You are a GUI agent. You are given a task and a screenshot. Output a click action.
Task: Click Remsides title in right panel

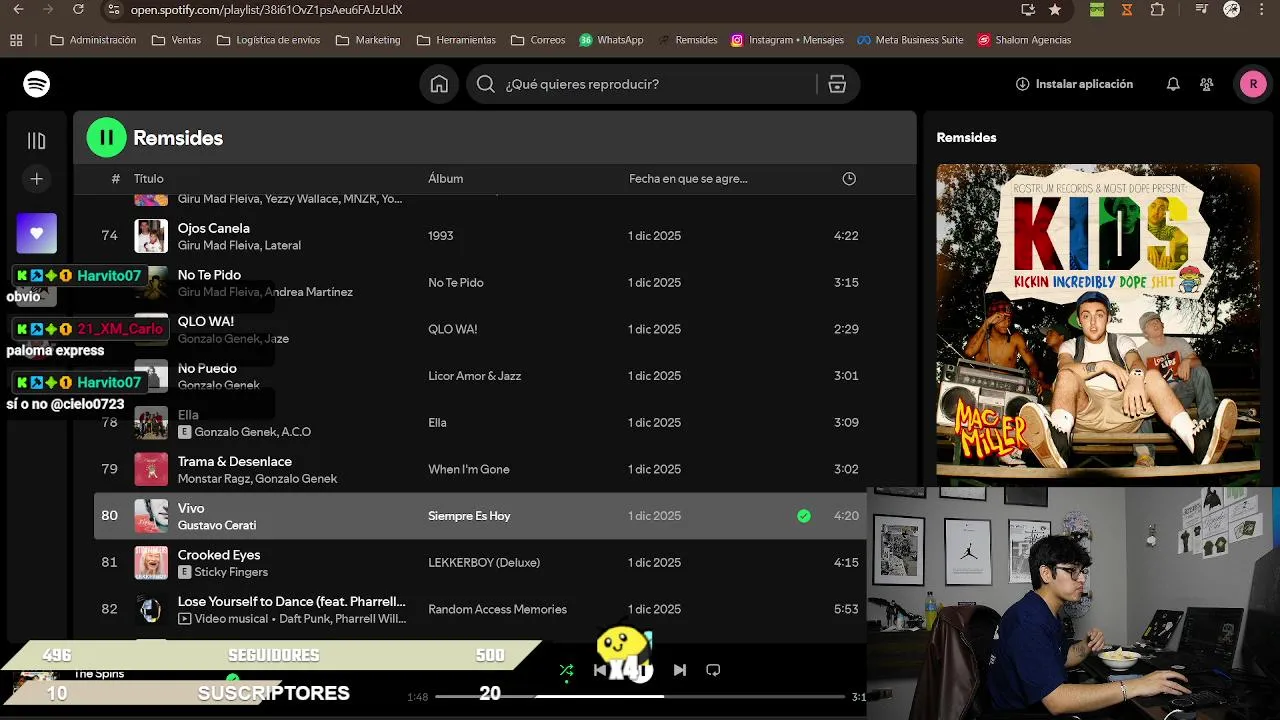pyautogui.click(x=966, y=138)
